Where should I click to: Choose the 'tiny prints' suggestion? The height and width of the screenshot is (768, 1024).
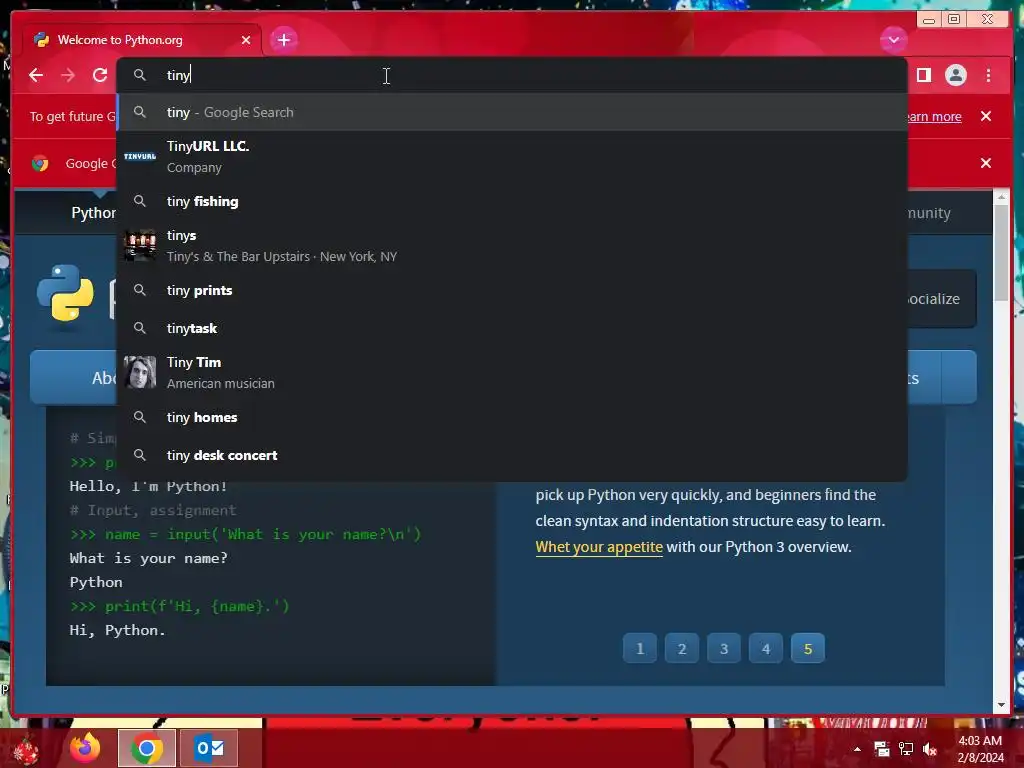click(x=512, y=290)
